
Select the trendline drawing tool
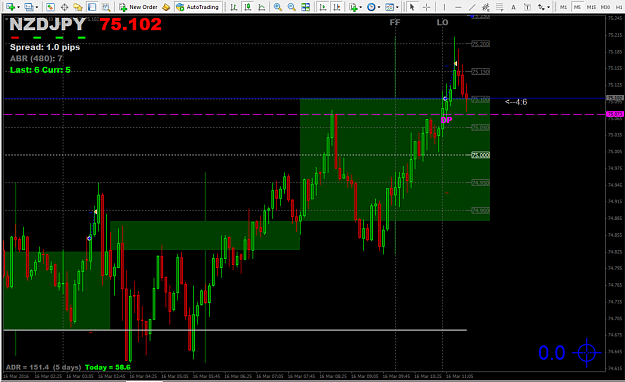tap(472, 7)
